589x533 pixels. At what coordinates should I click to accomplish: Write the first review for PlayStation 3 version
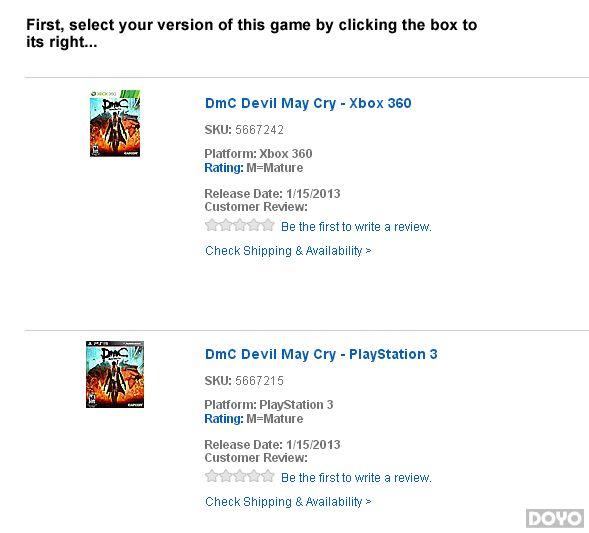pos(356,478)
